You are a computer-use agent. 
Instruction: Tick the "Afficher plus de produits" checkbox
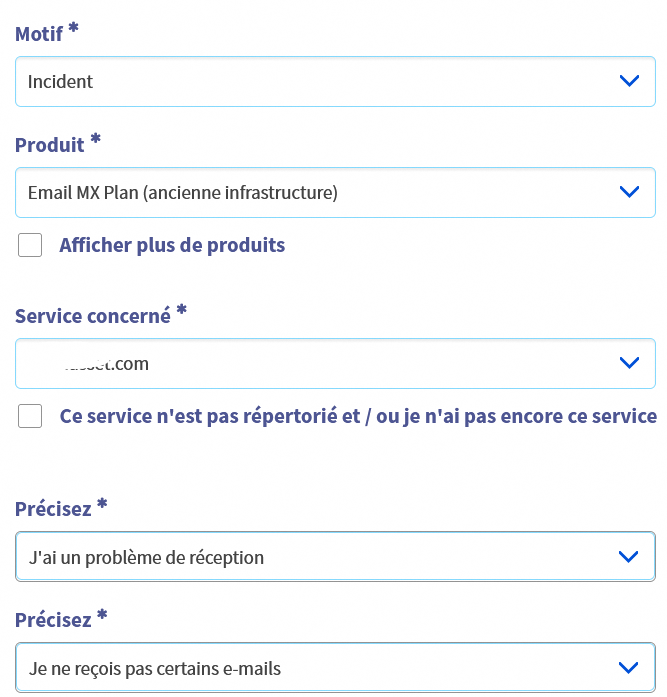point(30,245)
